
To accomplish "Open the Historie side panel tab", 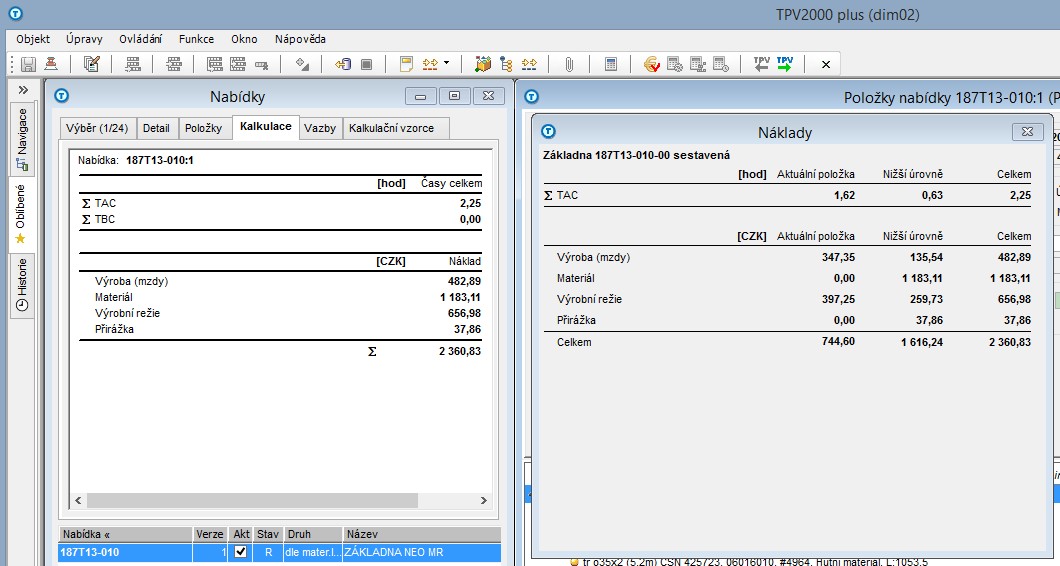I will (x=22, y=284).
